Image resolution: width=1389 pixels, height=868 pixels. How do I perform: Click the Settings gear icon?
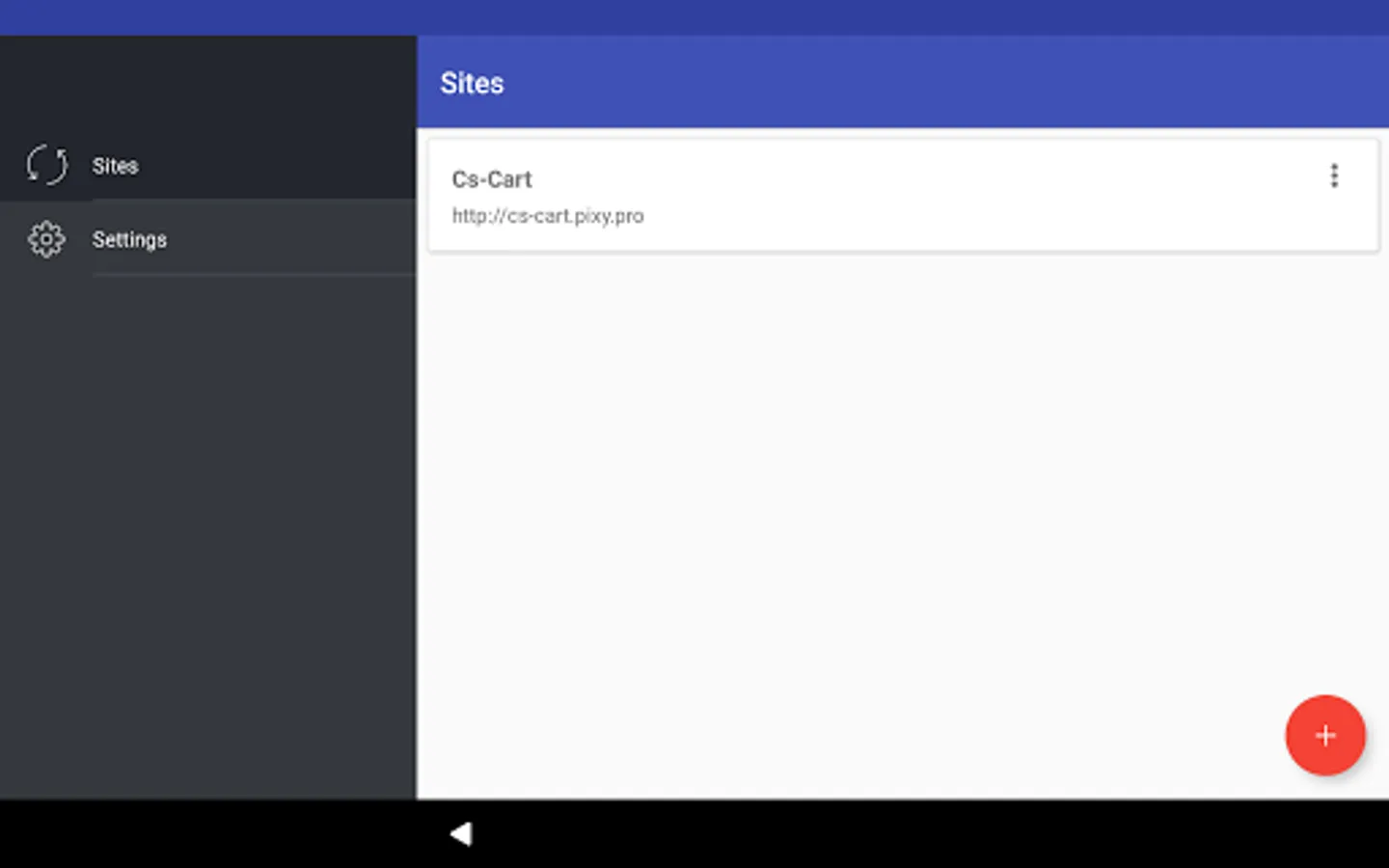coord(46,239)
